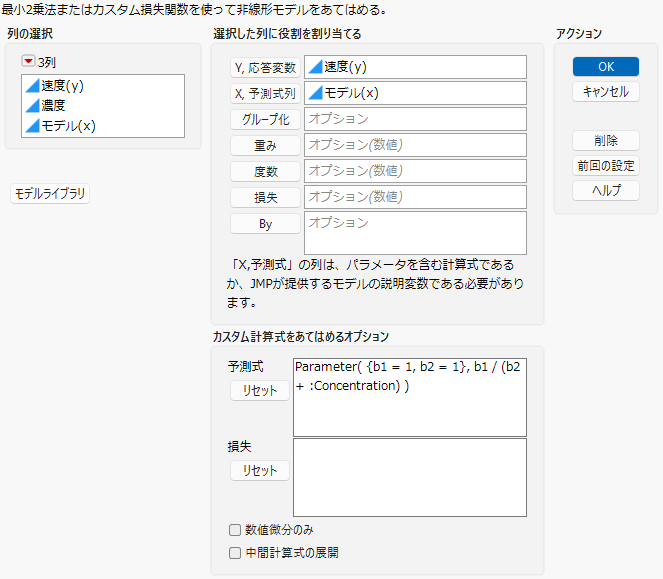The width and height of the screenshot is (663, 579).
Task: Click the continuous icon beside 濃度 in list
Action: pyautogui.click(x=33, y=105)
